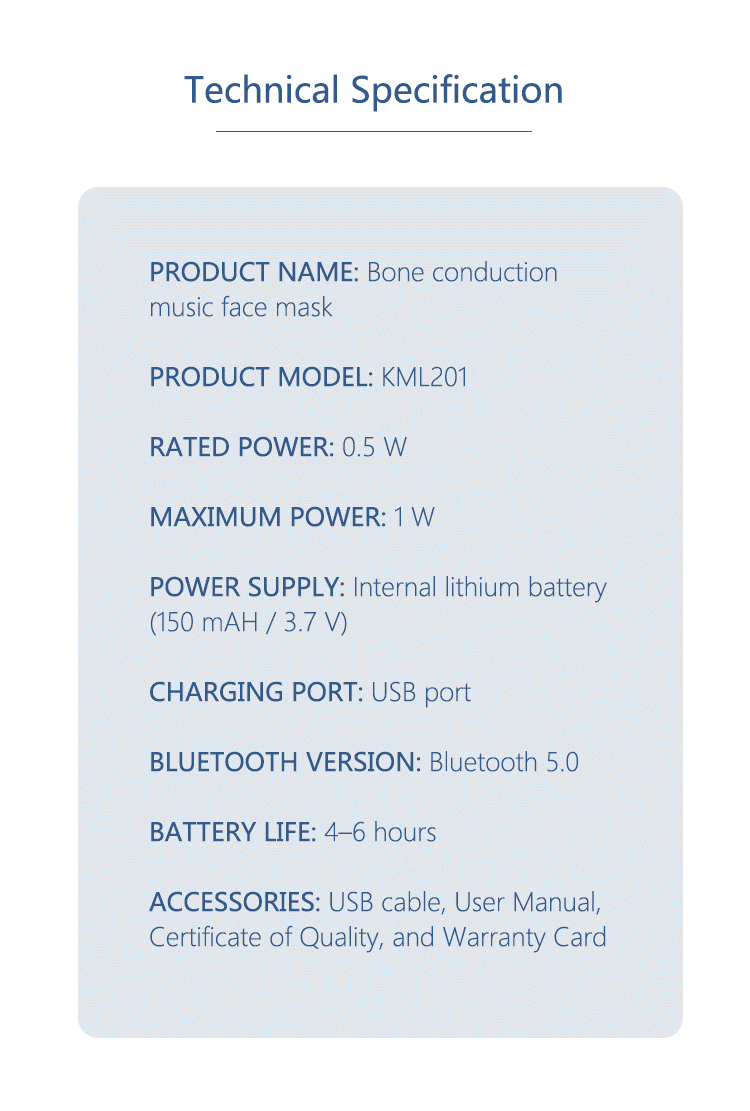Click the Technical Specification heading
The height and width of the screenshot is (1111, 750).
point(374,91)
